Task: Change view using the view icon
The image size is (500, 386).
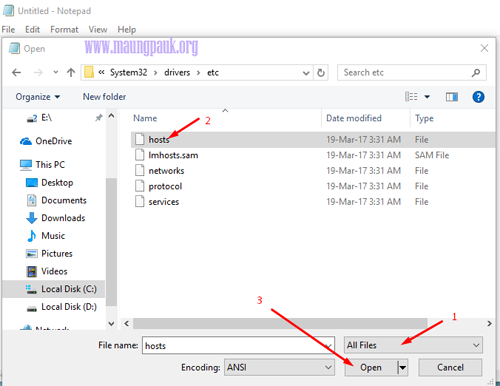Action: 411,97
